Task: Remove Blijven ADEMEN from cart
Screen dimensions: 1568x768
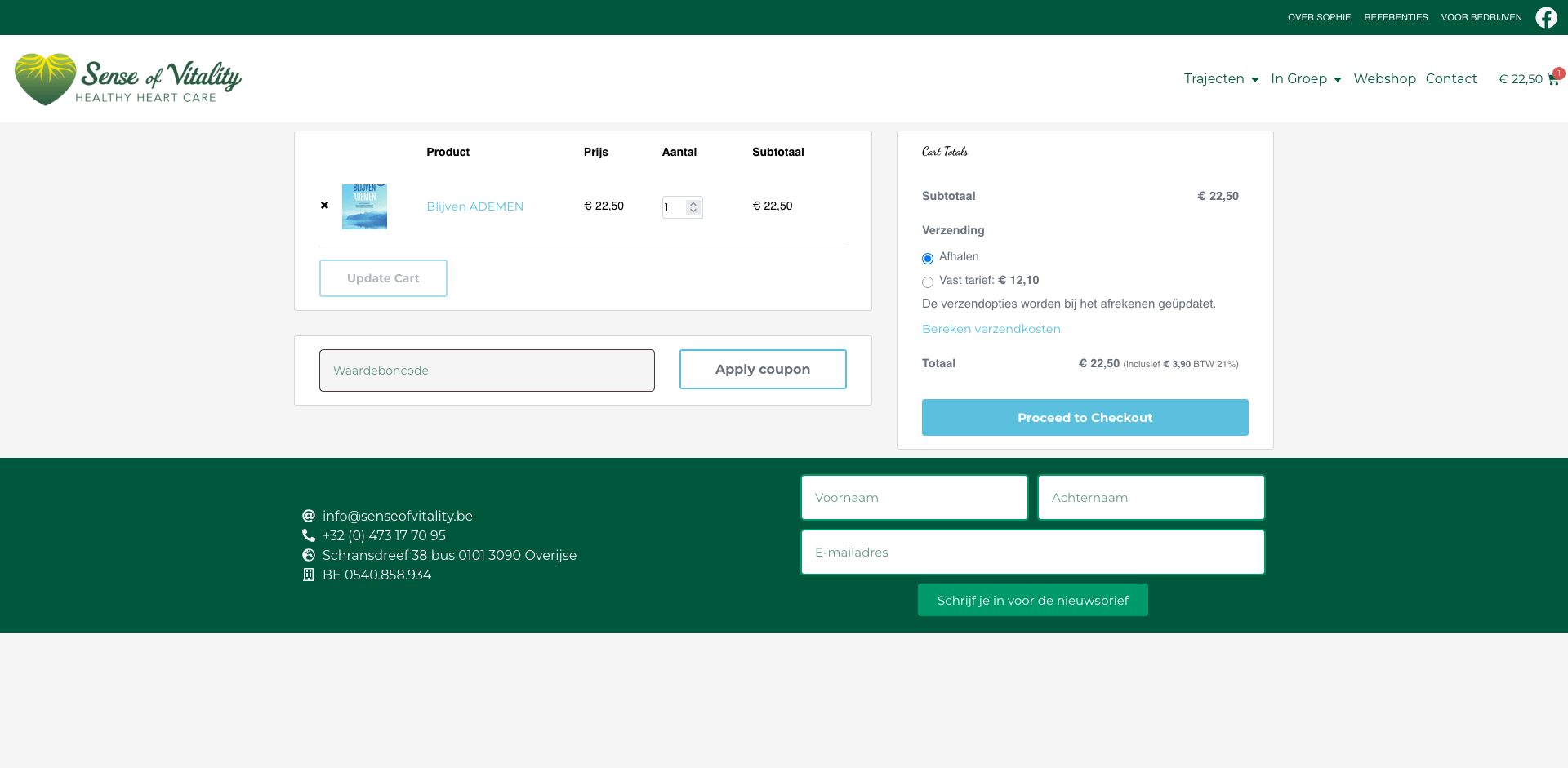Action: click(x=324, y=206)
